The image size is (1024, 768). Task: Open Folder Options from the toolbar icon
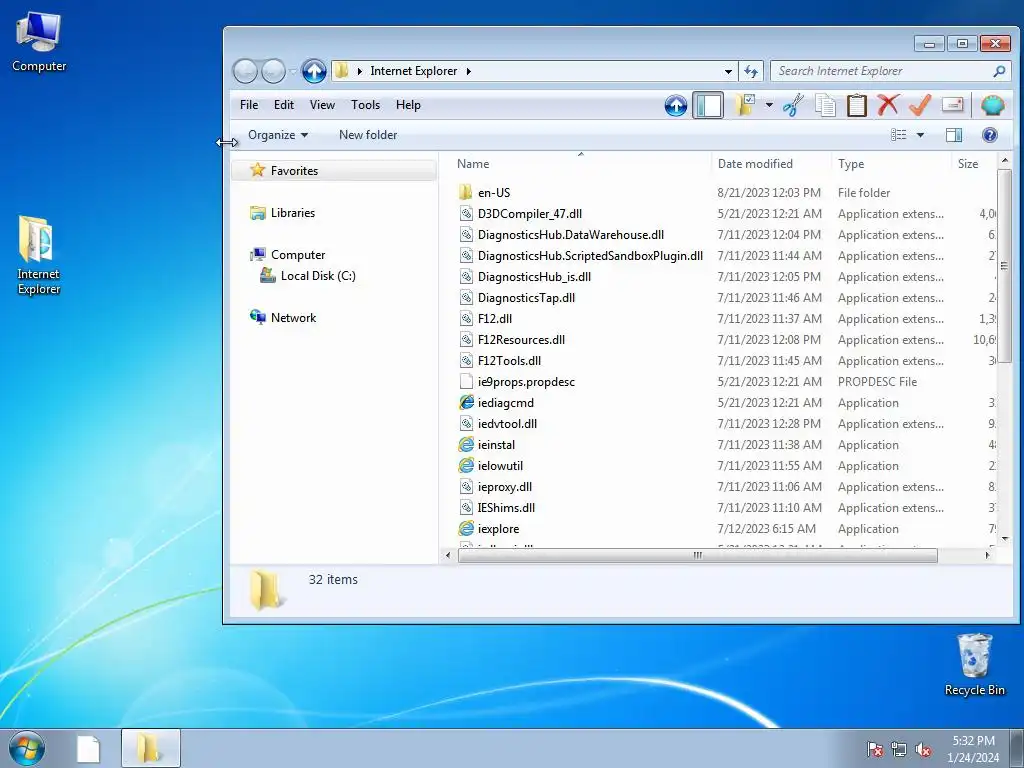(745, 105)
